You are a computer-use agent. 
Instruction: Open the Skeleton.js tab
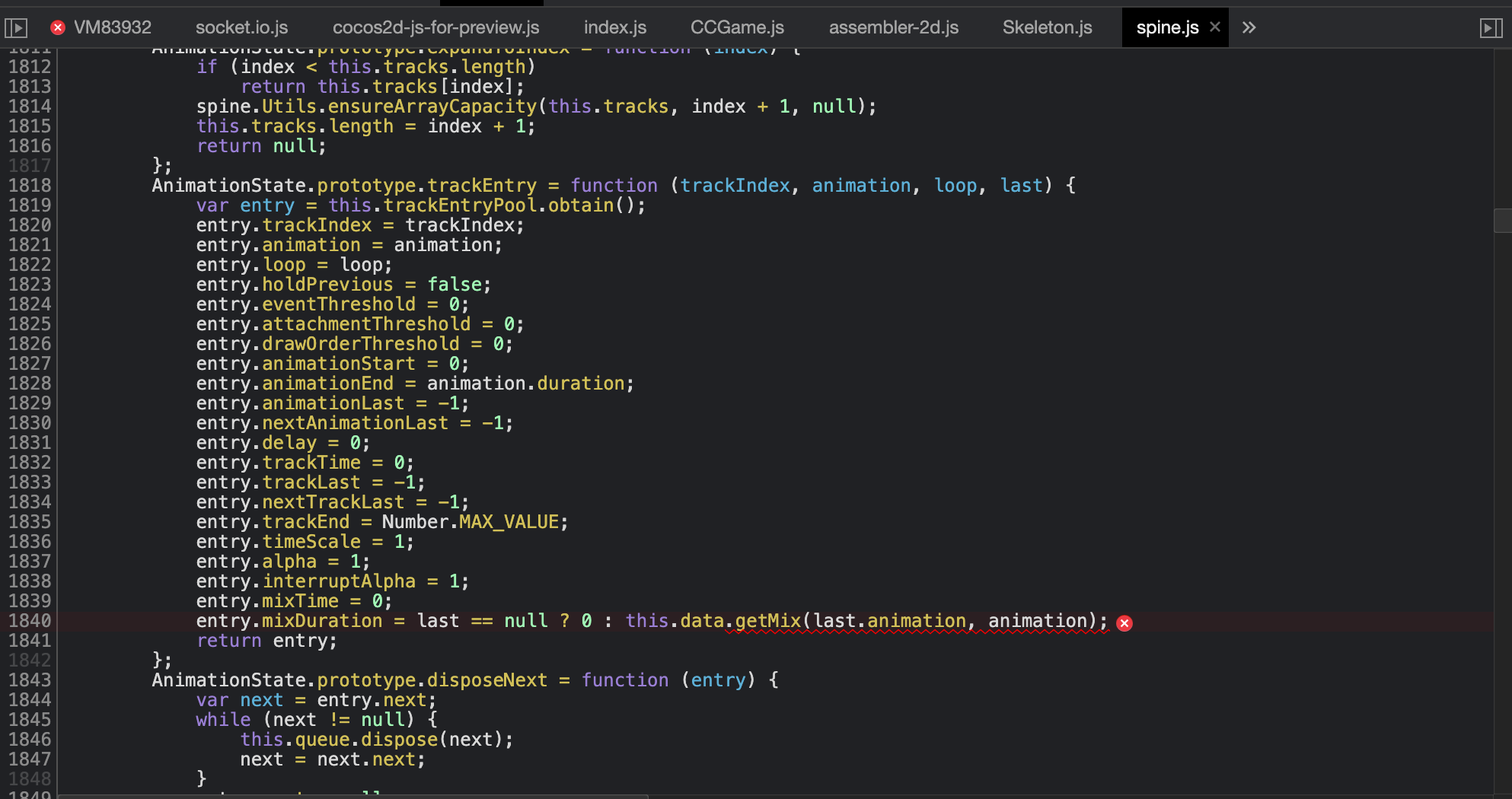pyautogui.click(x=1047, y=28)
